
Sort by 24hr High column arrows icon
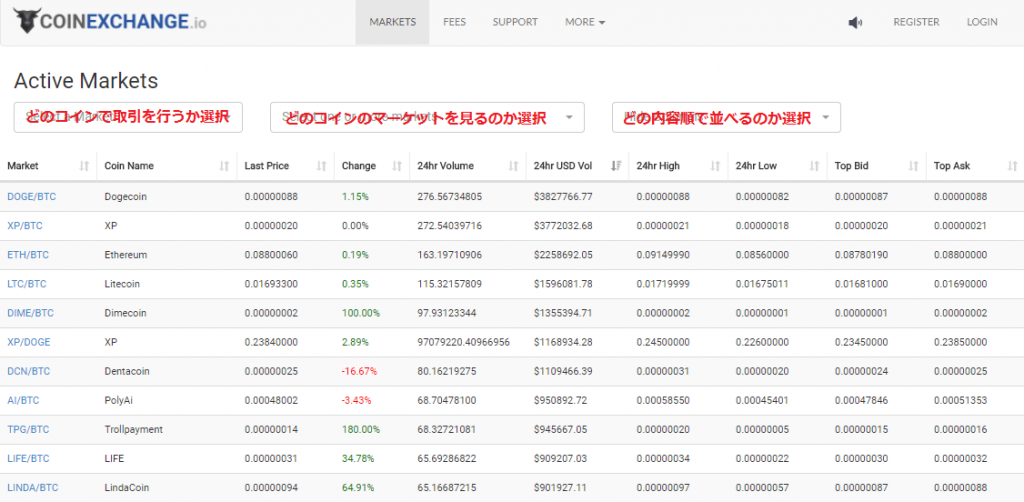[x=716, y=166]
